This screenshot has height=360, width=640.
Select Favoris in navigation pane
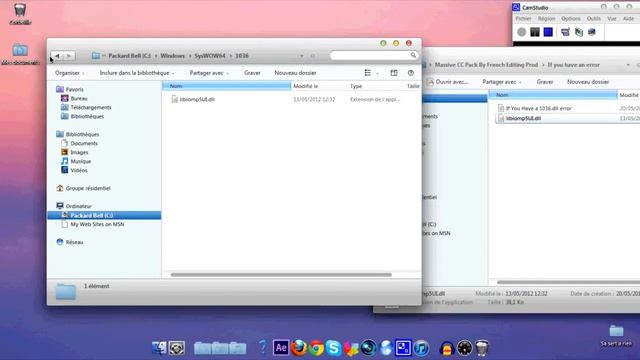click(x=74, y=89)
